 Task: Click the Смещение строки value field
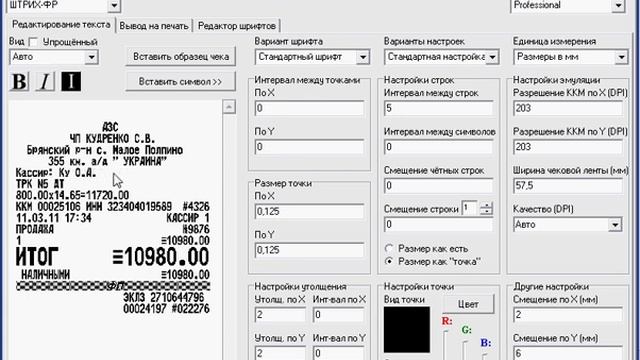tap(438, 224)
